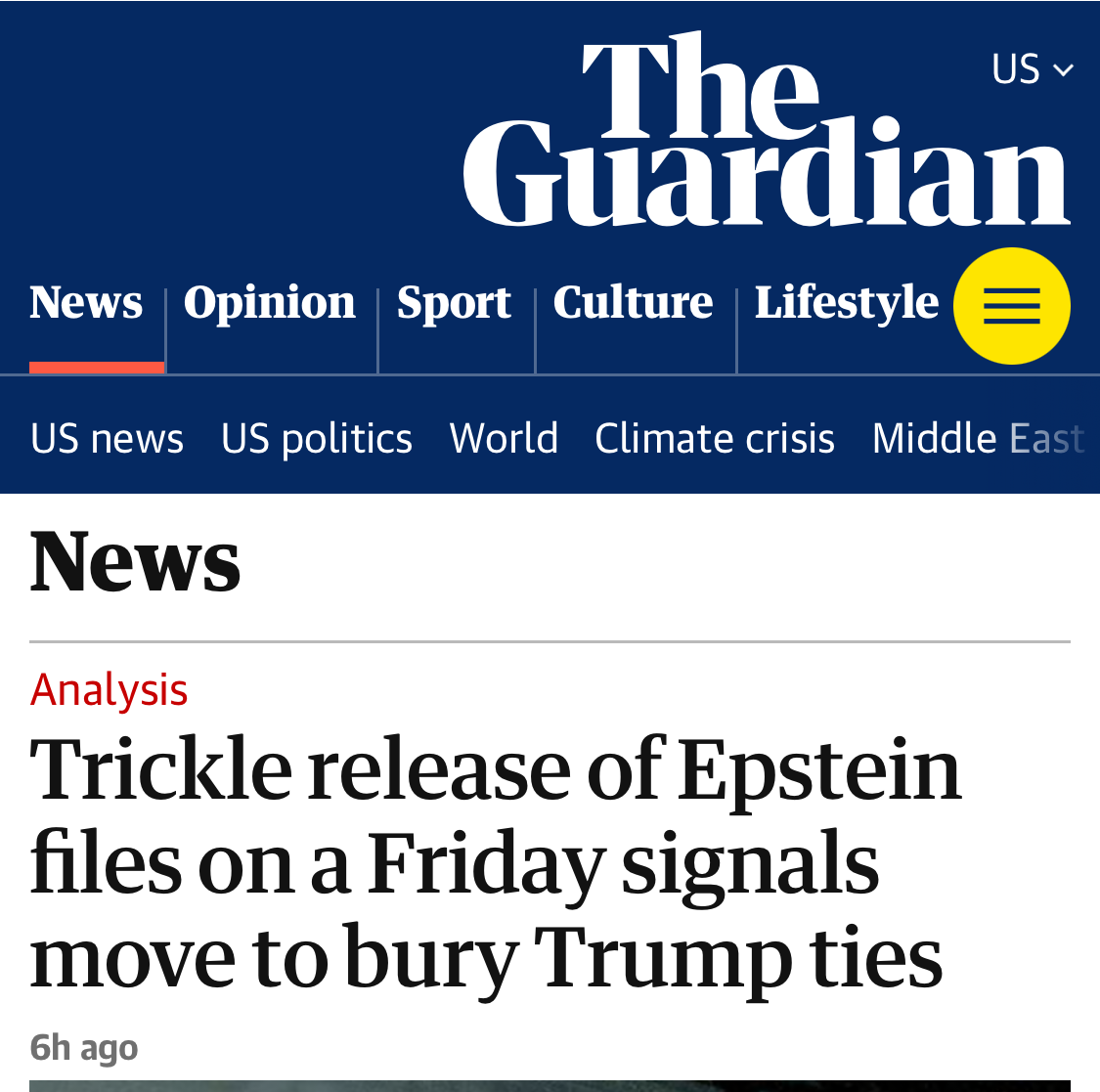
Task: Open the Middle East subsection link
Action: pos(978,439)
